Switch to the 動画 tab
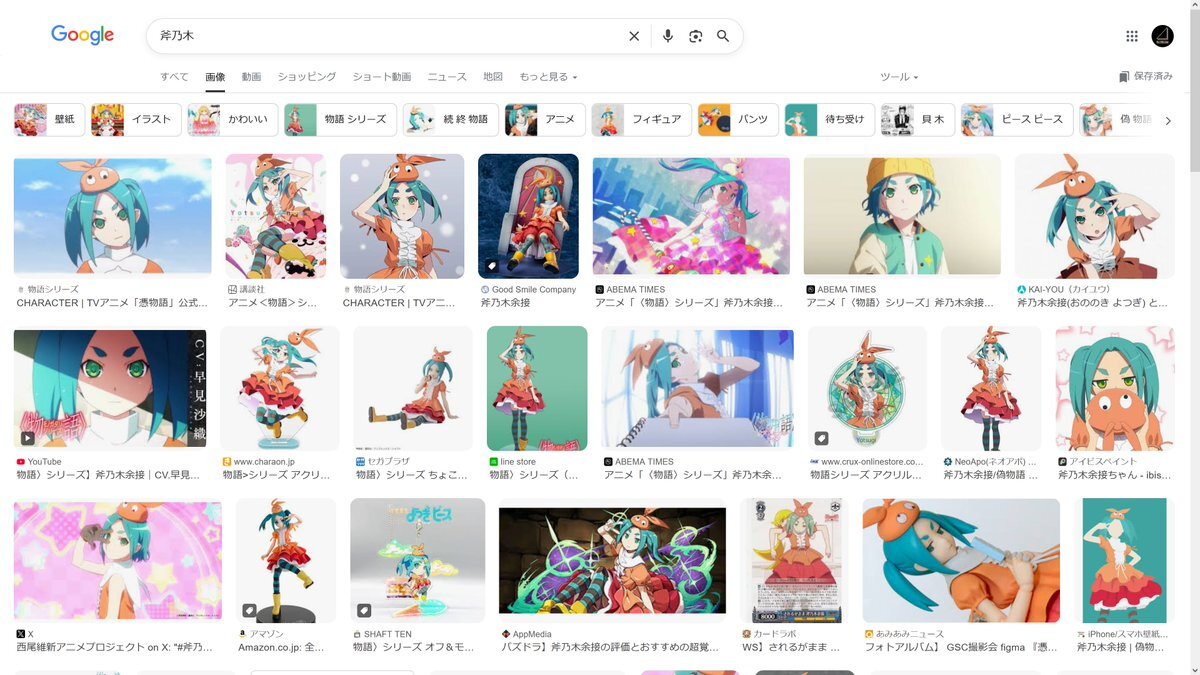1200x675 pixels. pos(251,77)
